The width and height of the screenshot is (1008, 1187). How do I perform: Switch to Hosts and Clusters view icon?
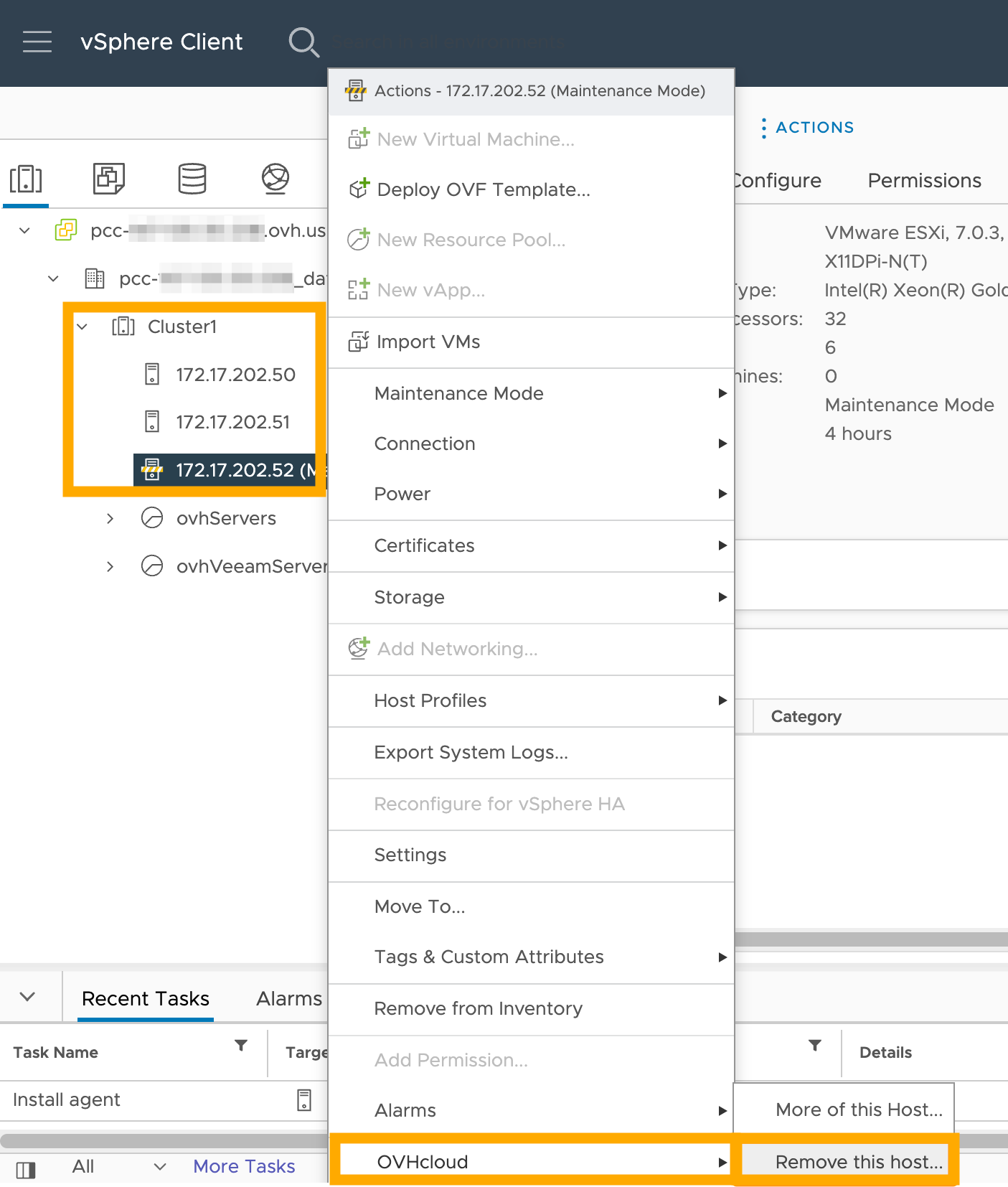pyautogui.click(x=26, y=179)
